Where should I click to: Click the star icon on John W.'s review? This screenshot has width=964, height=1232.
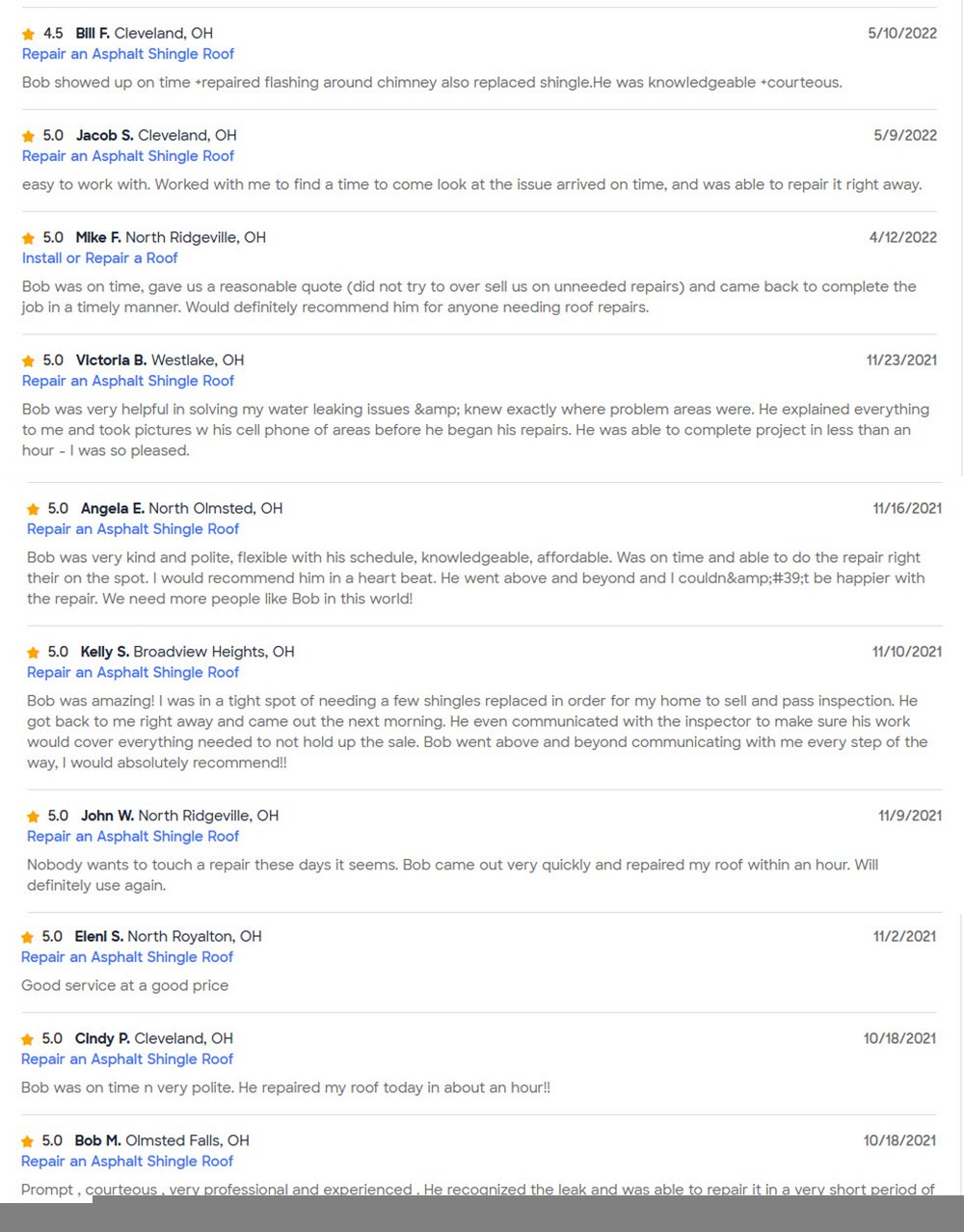[x=34, y=817]
